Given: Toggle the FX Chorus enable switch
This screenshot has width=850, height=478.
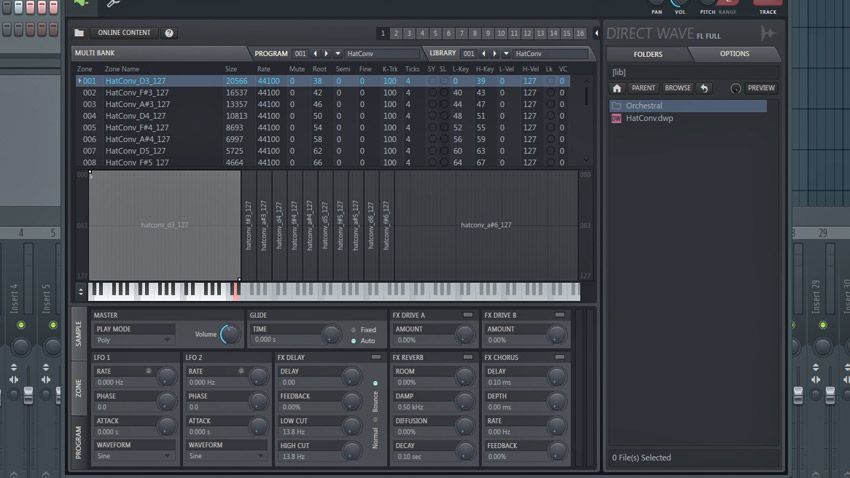Looking at the screenshot, I should [x=559, y=357].
